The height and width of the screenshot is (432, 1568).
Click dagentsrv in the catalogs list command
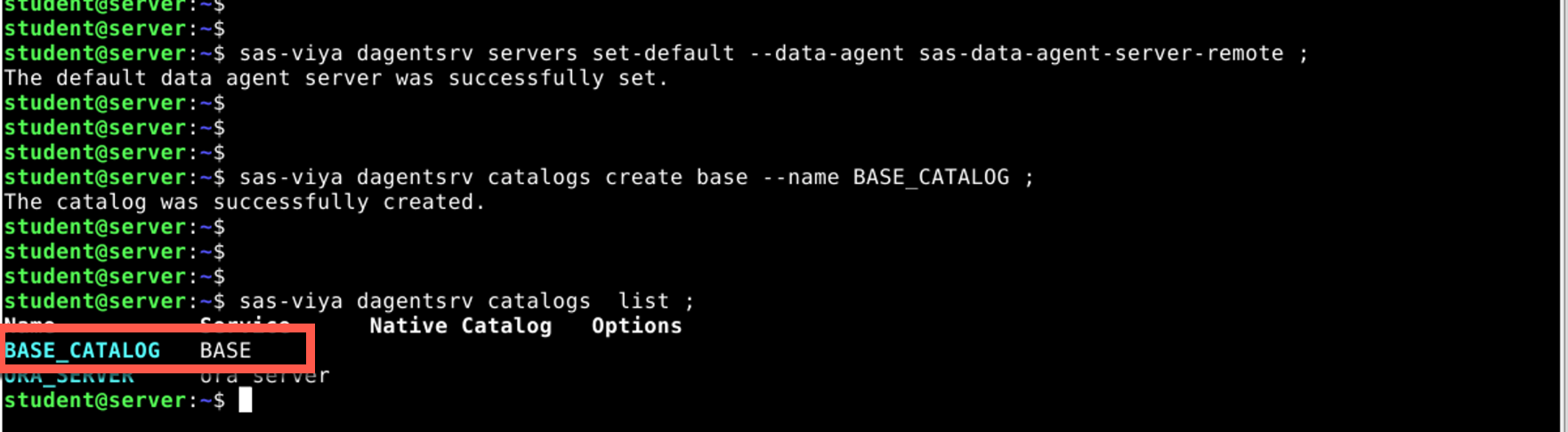coord(415,301)
